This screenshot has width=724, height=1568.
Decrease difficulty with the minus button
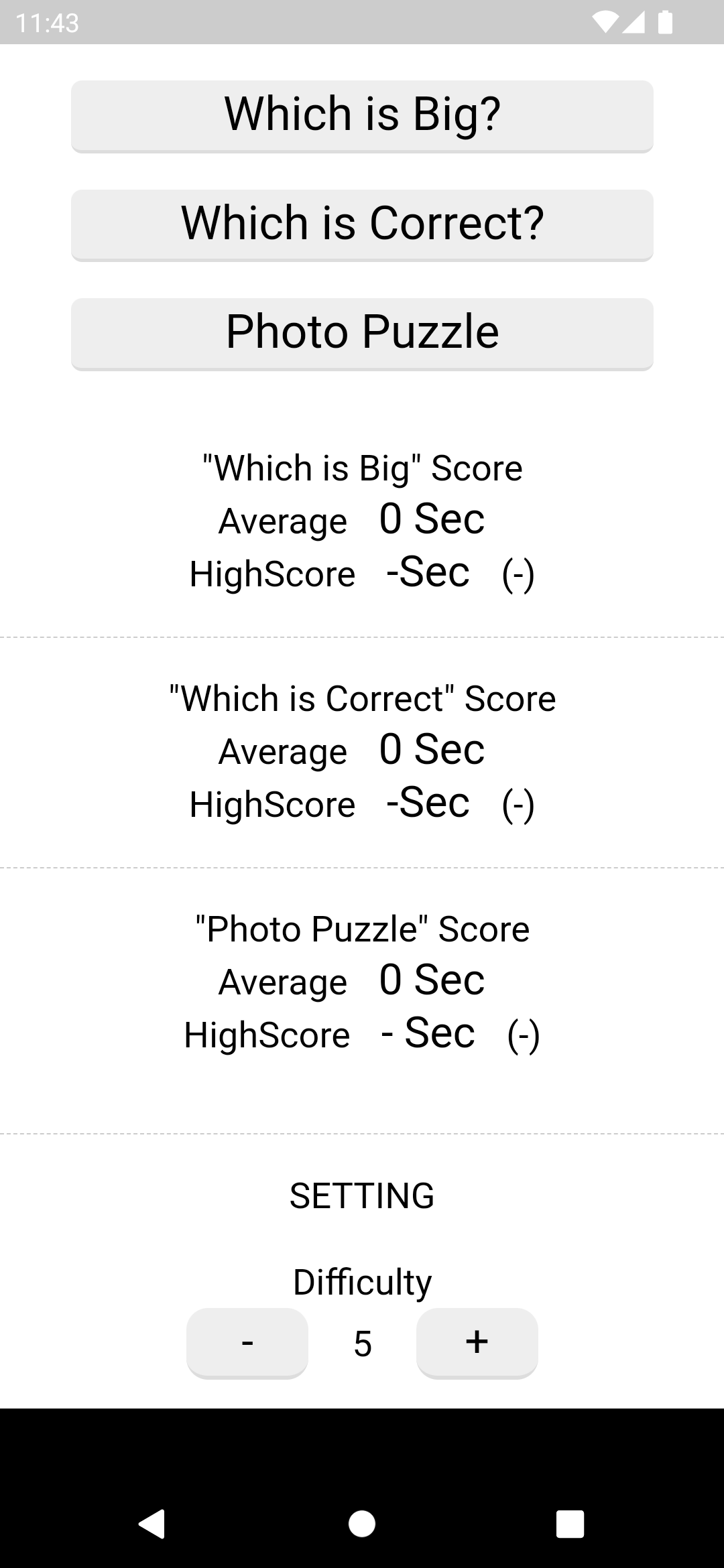pyautogui.click(x=247, y=1343)
